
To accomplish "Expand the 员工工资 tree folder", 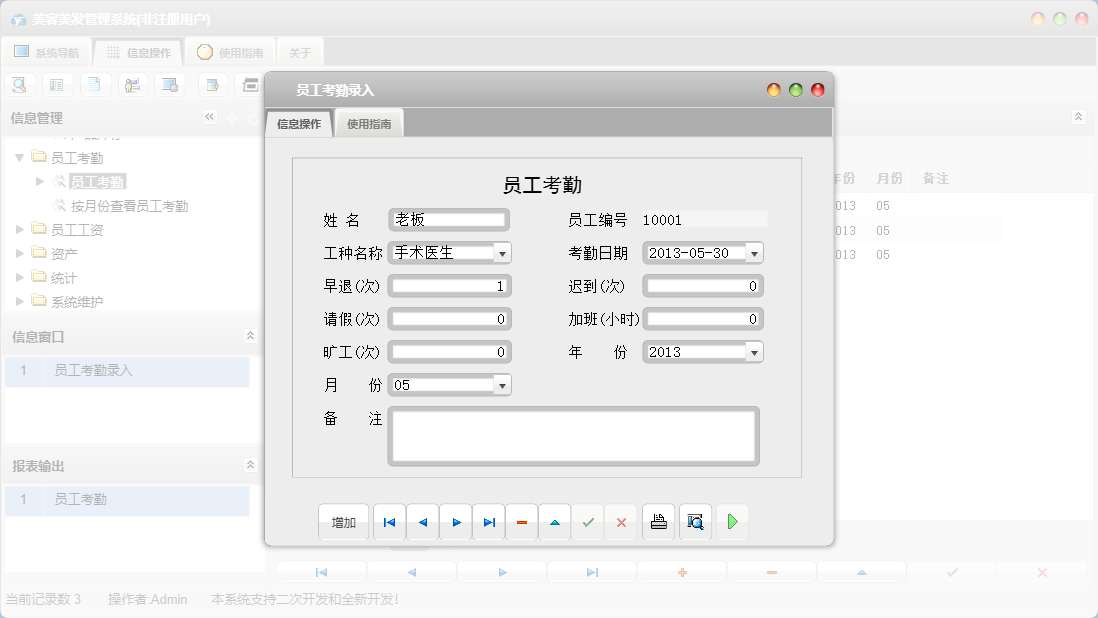I will (18, 229).
